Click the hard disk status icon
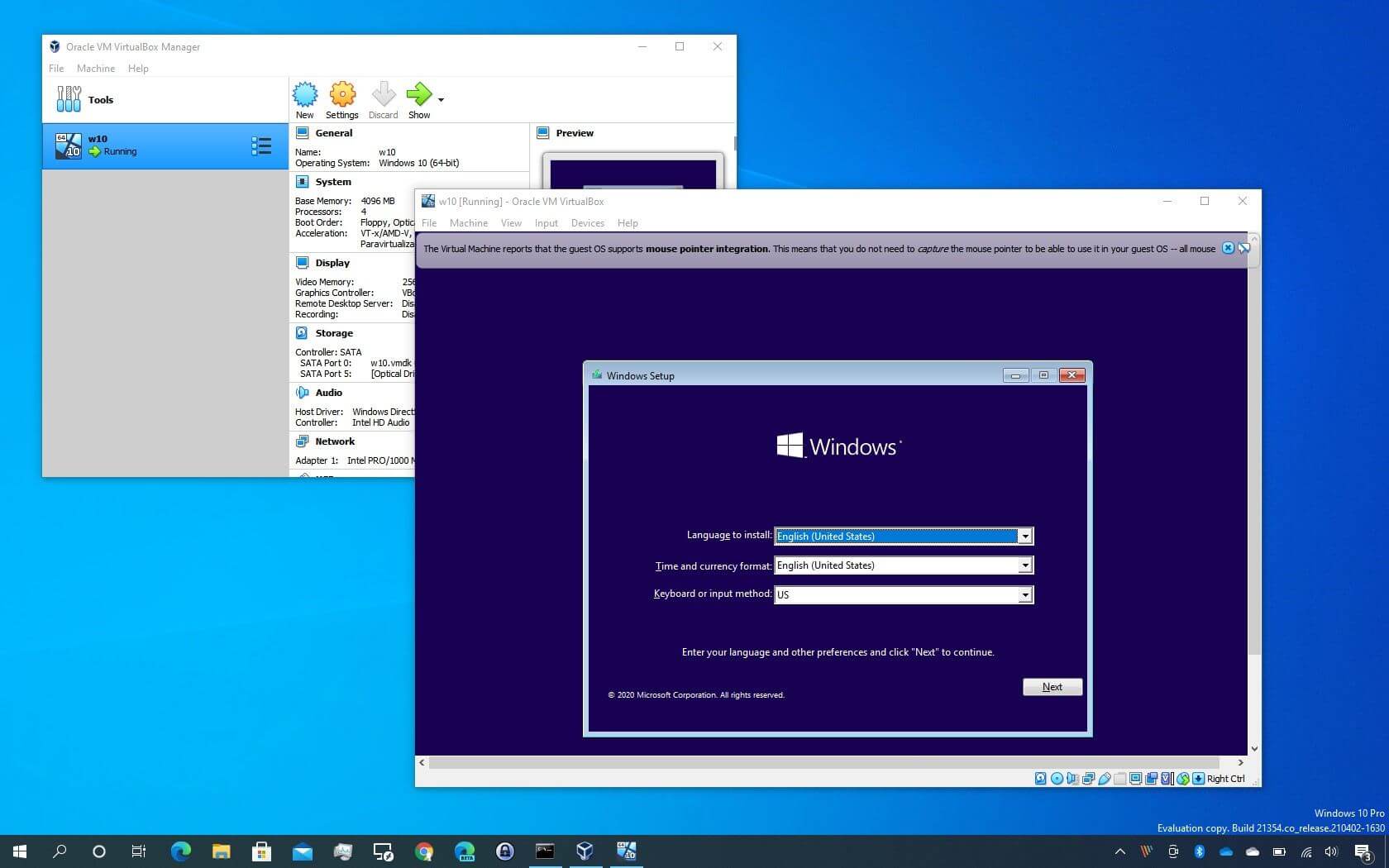The width and height of the screenshot is (1389, 868). (x=1040, y=778)
